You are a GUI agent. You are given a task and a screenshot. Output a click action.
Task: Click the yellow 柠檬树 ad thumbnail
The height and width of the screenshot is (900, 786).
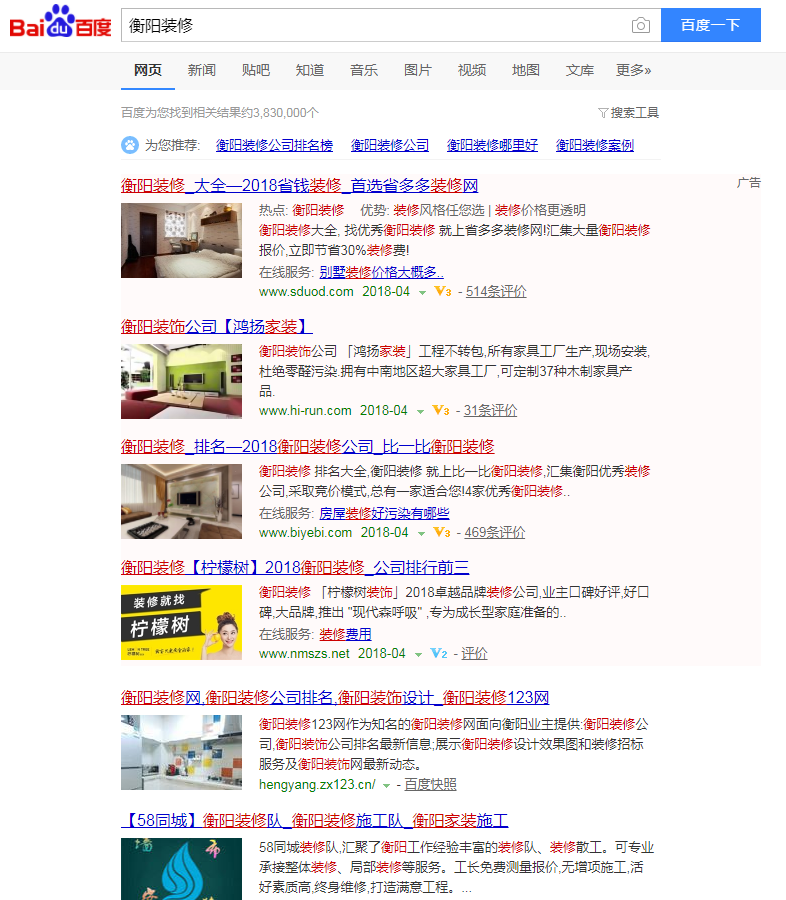click(181, 622)
